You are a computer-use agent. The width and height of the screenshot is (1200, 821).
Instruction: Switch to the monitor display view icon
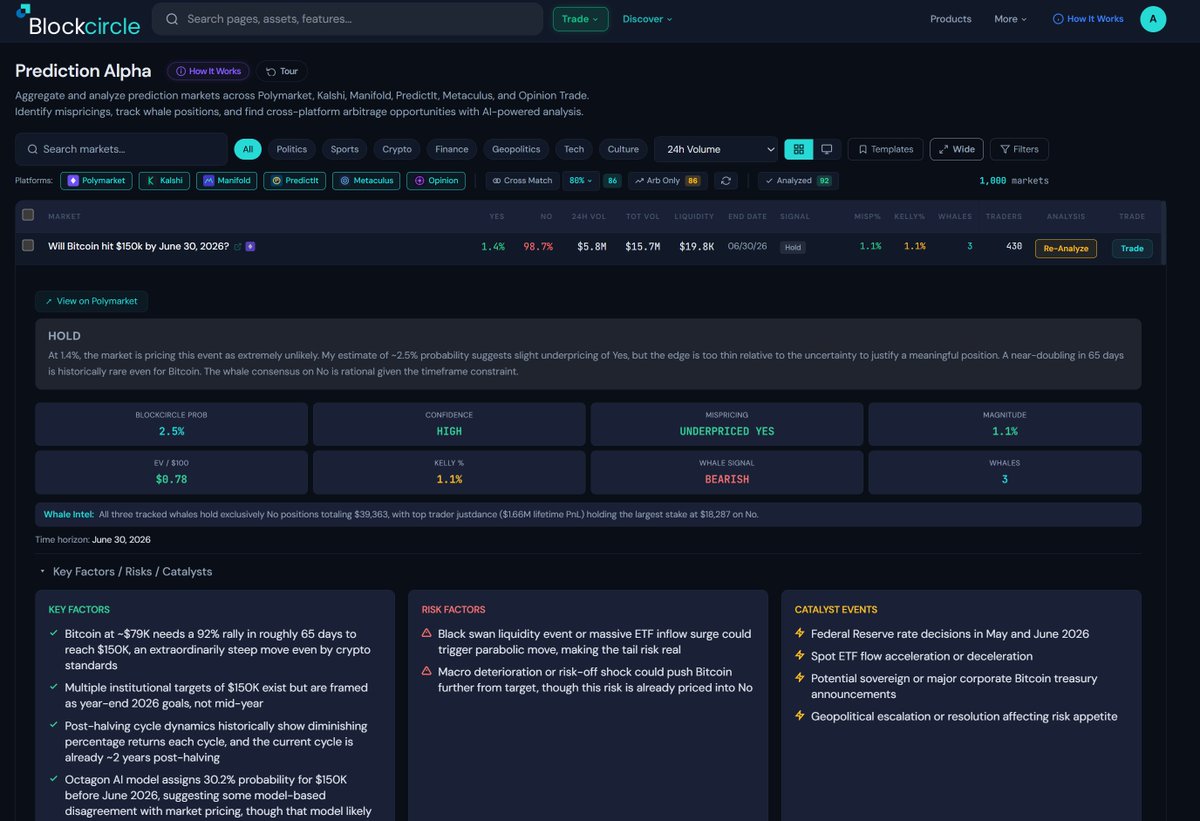tap(827, 149)
